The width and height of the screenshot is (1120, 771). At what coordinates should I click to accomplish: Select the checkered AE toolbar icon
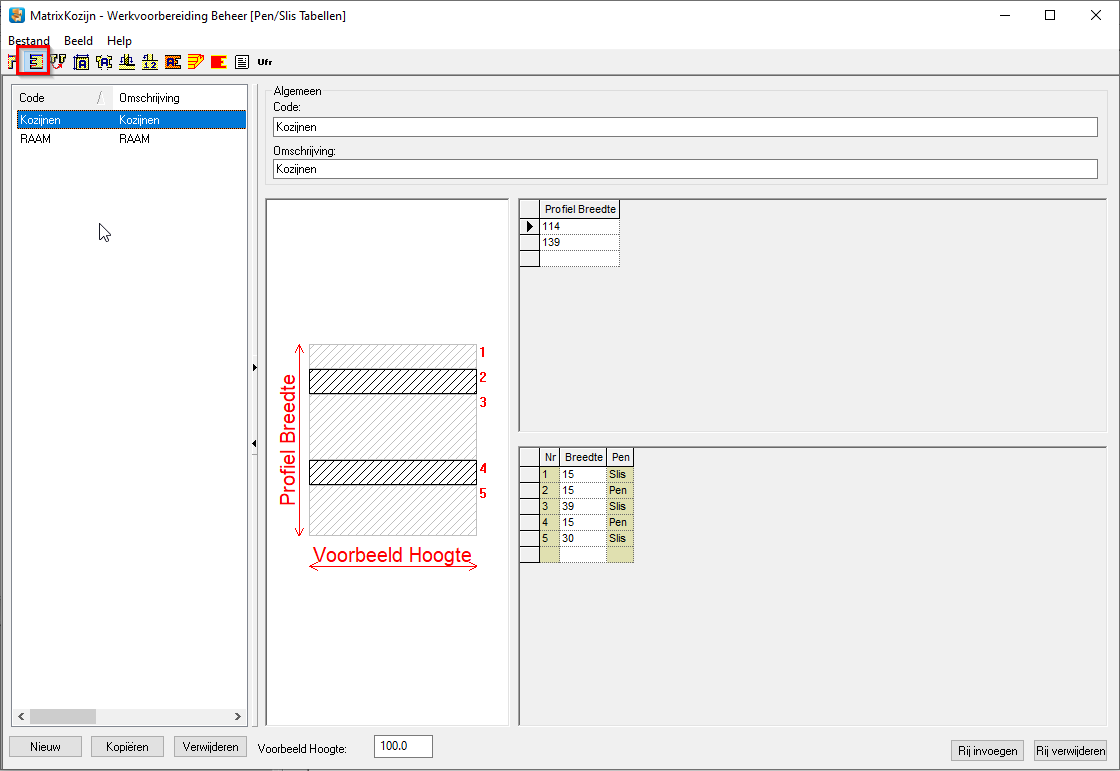[x=170, y=61]
